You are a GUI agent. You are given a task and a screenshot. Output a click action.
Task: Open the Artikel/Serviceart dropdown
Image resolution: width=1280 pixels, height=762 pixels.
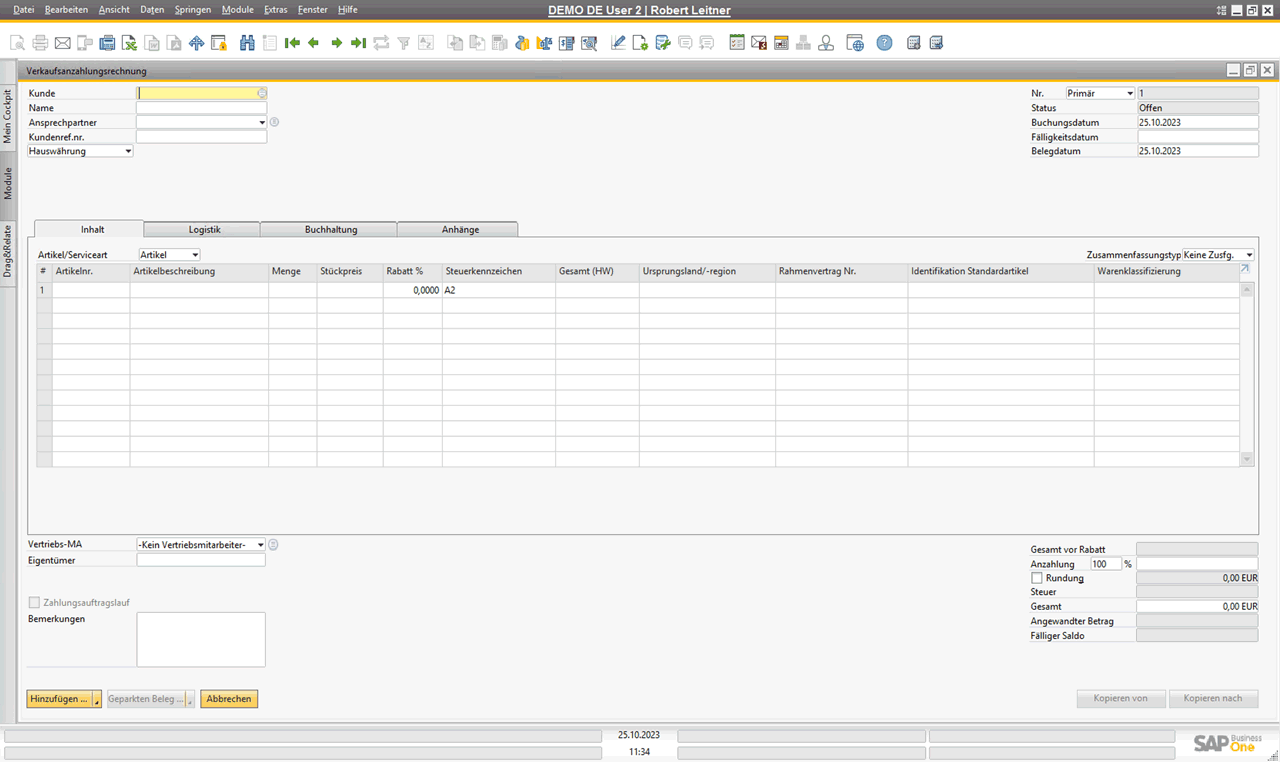(x=169, y=255)
